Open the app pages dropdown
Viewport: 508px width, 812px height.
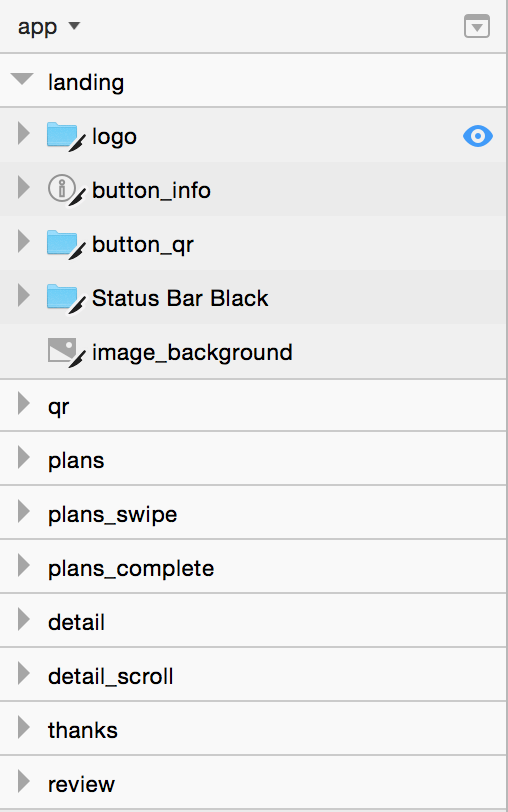tap(49, 26)
